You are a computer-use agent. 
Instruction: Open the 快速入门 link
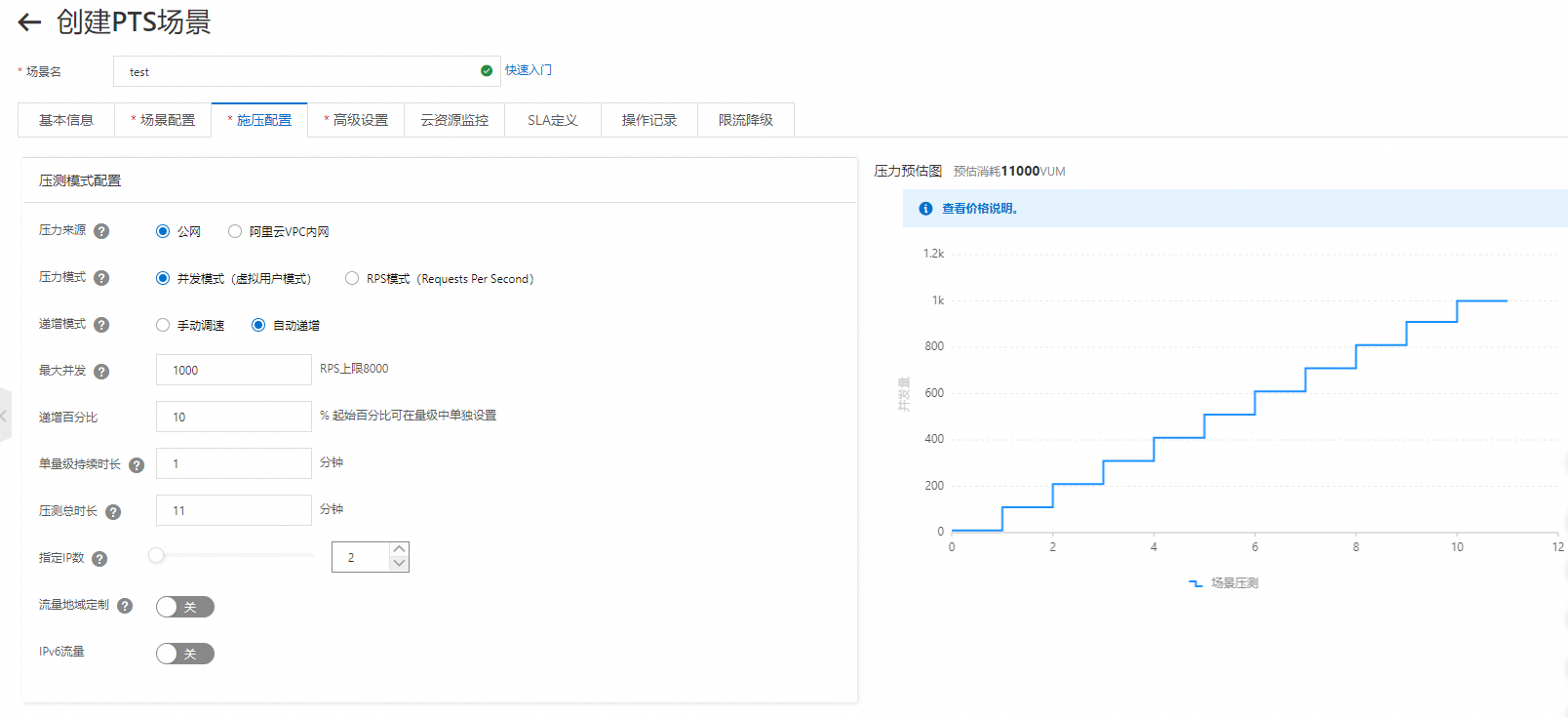click(x=529, y=70)
